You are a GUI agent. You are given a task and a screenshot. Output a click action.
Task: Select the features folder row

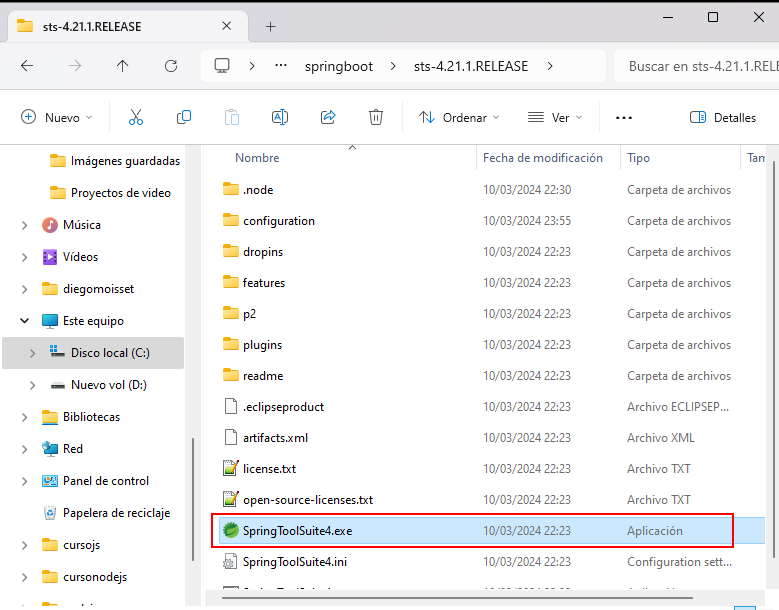click(492, 283)
